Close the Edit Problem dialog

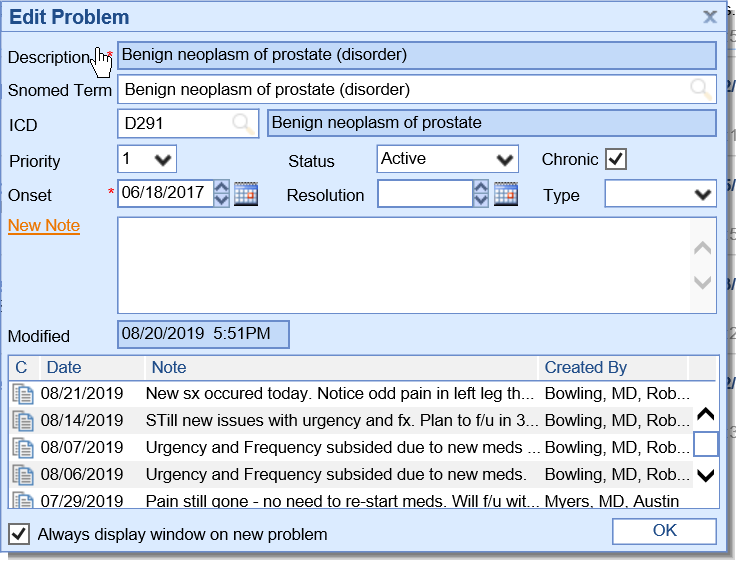click(710, 17)
